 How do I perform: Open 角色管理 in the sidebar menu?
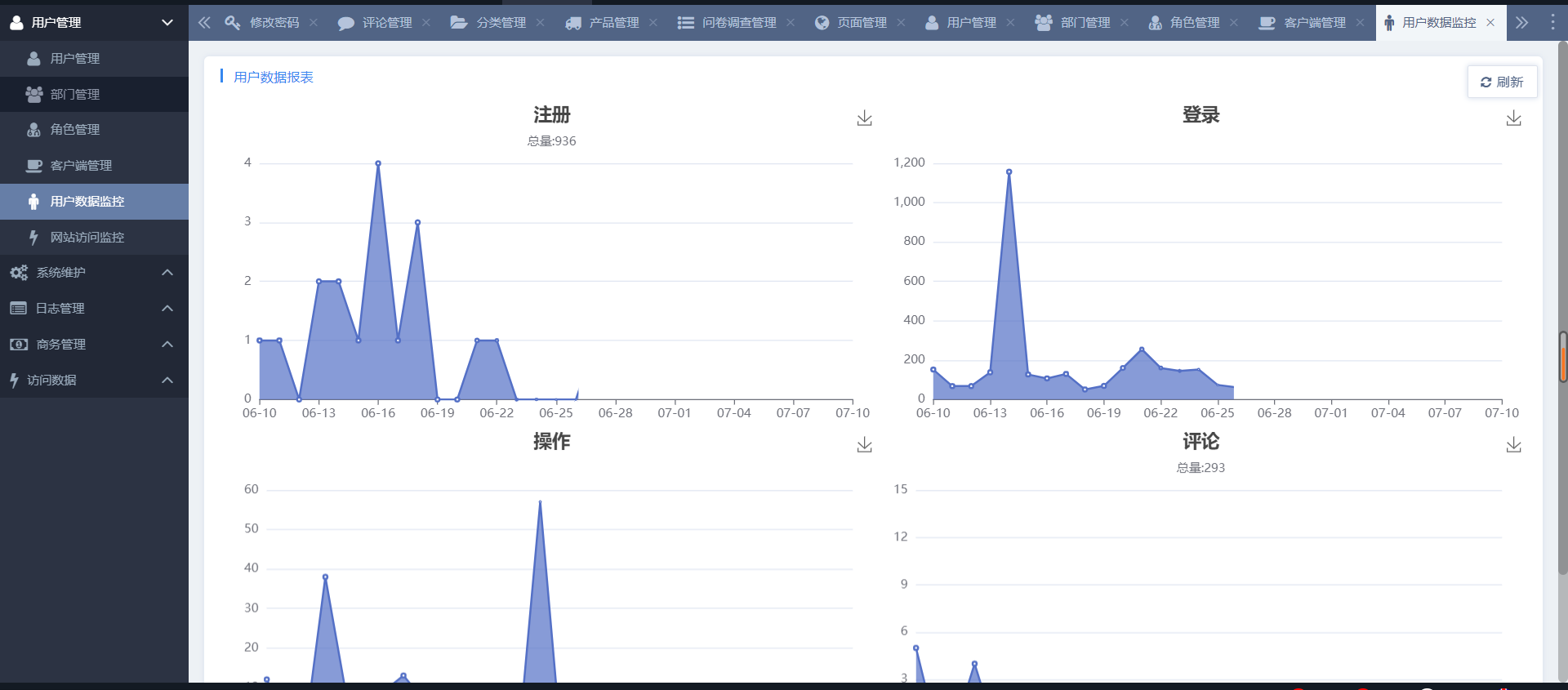pyautogui.click(x=94, y=130)
